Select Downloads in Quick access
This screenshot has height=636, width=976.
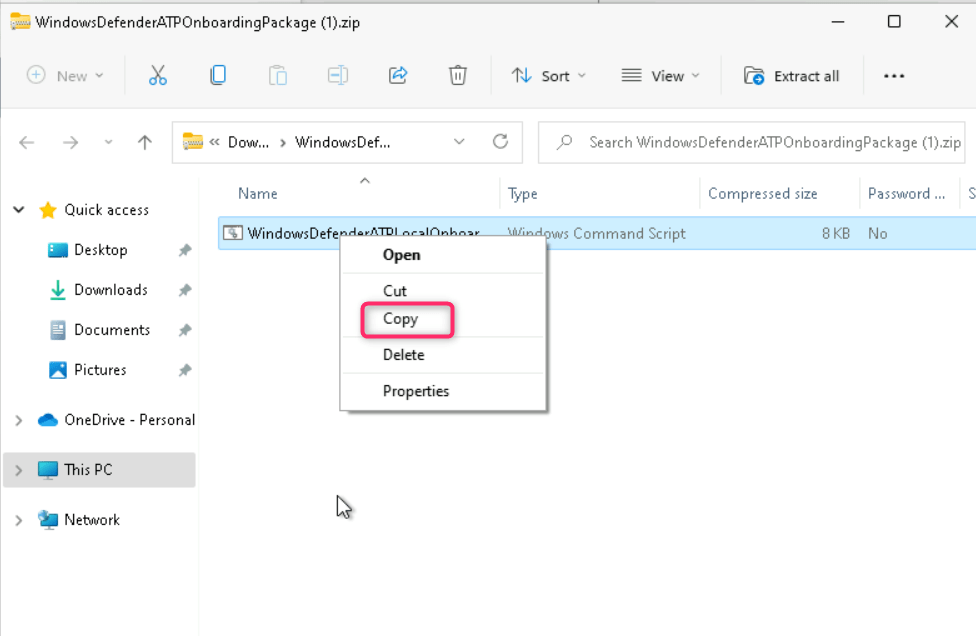pyautogui.click(x=110, y=290)
